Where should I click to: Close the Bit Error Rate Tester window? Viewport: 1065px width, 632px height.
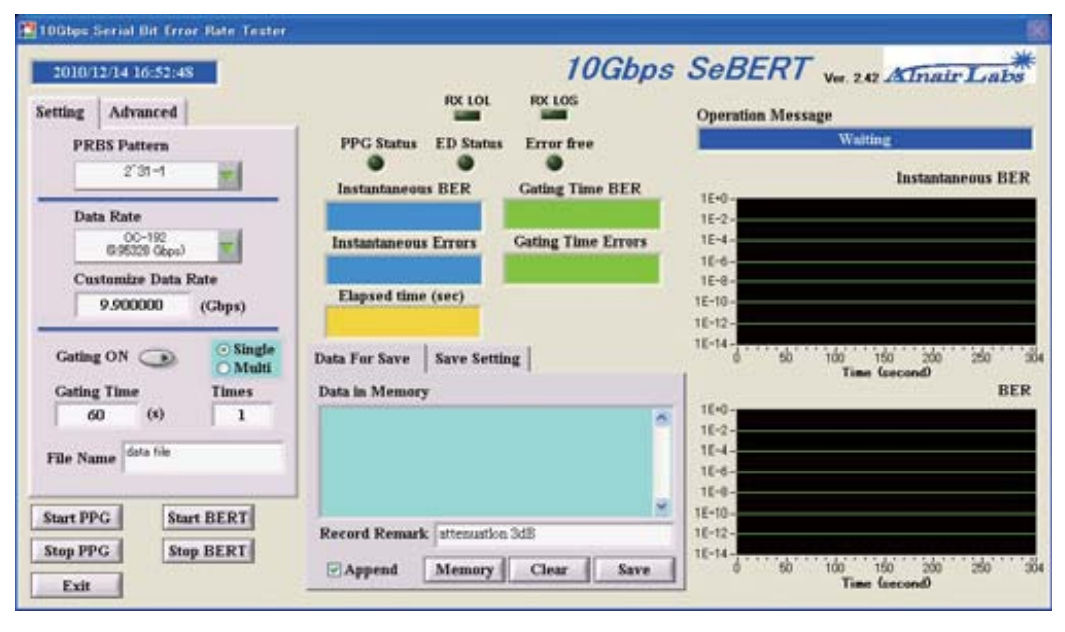(1037, 30)
